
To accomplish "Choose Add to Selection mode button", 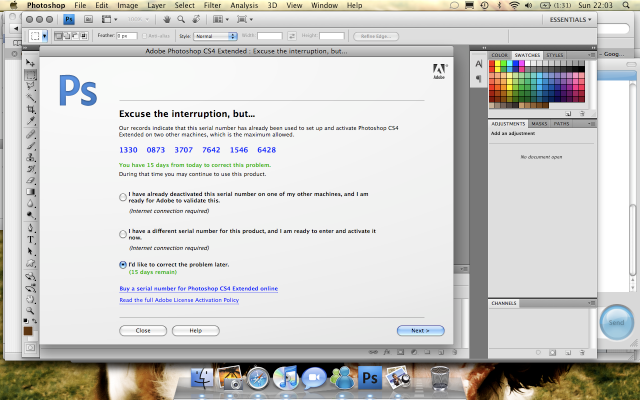I will (67, 36).
